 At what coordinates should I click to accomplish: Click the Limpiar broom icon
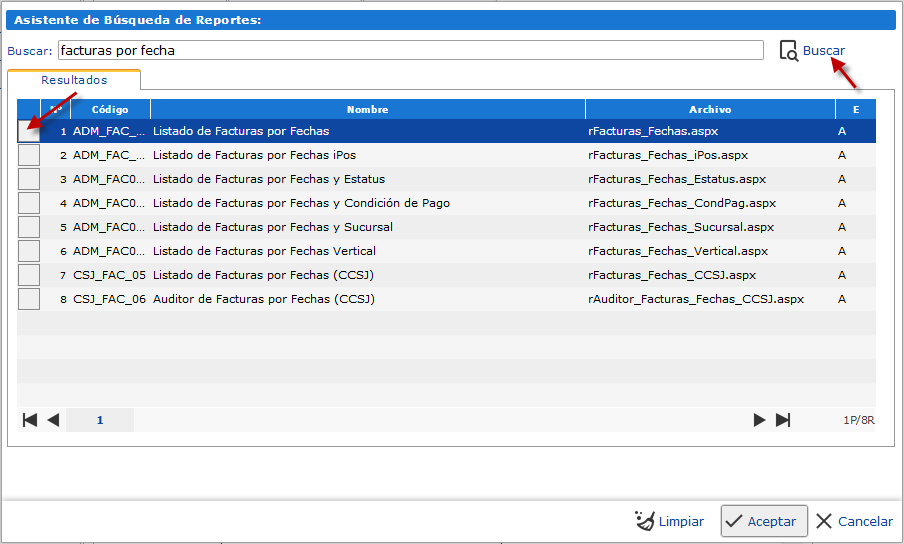[645, 521]
